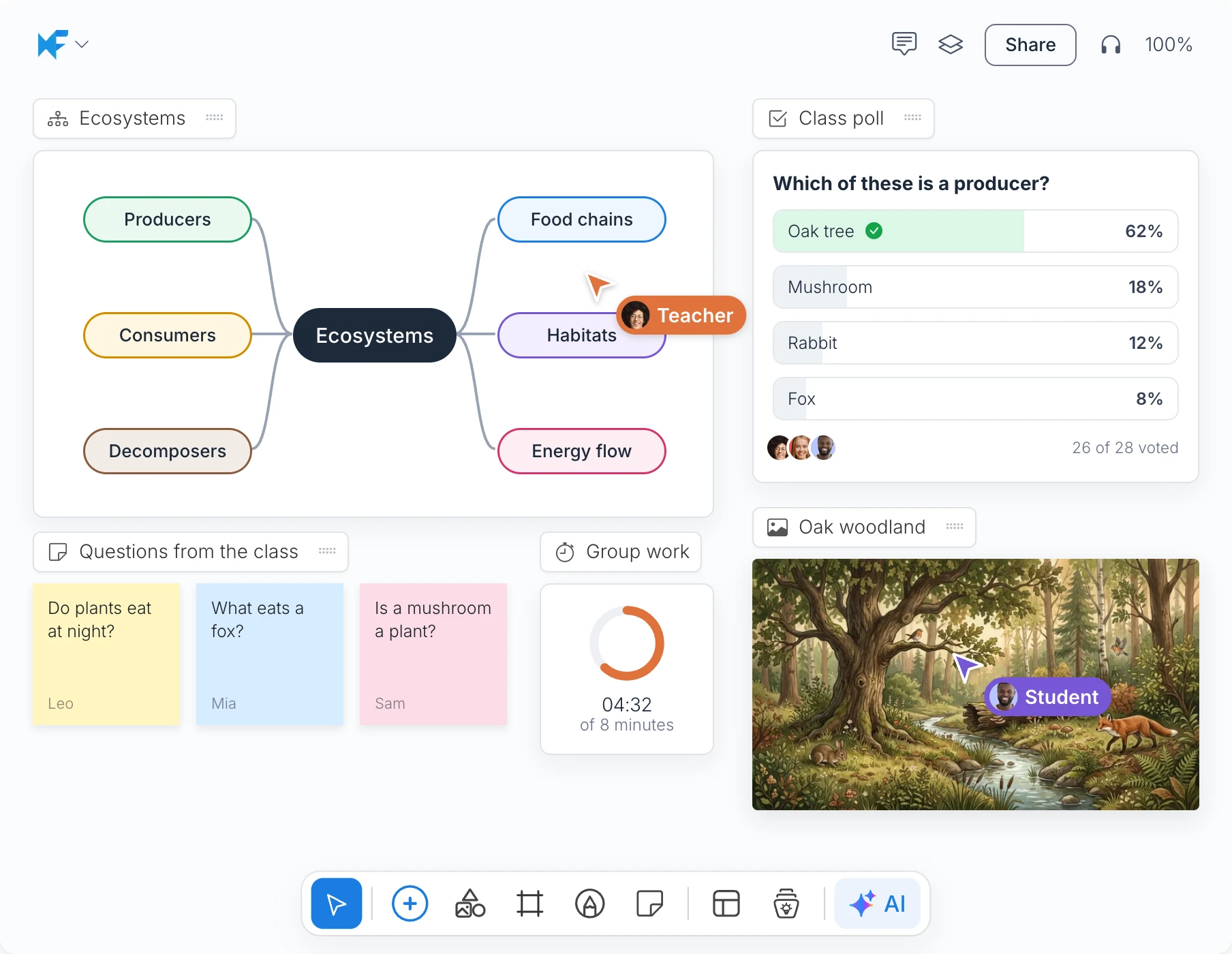Image resolution: width=1232 pixels, height=954 pixels.
Task: Click the "26 of 28 voted" text
Action: (x=1125, y=448)
